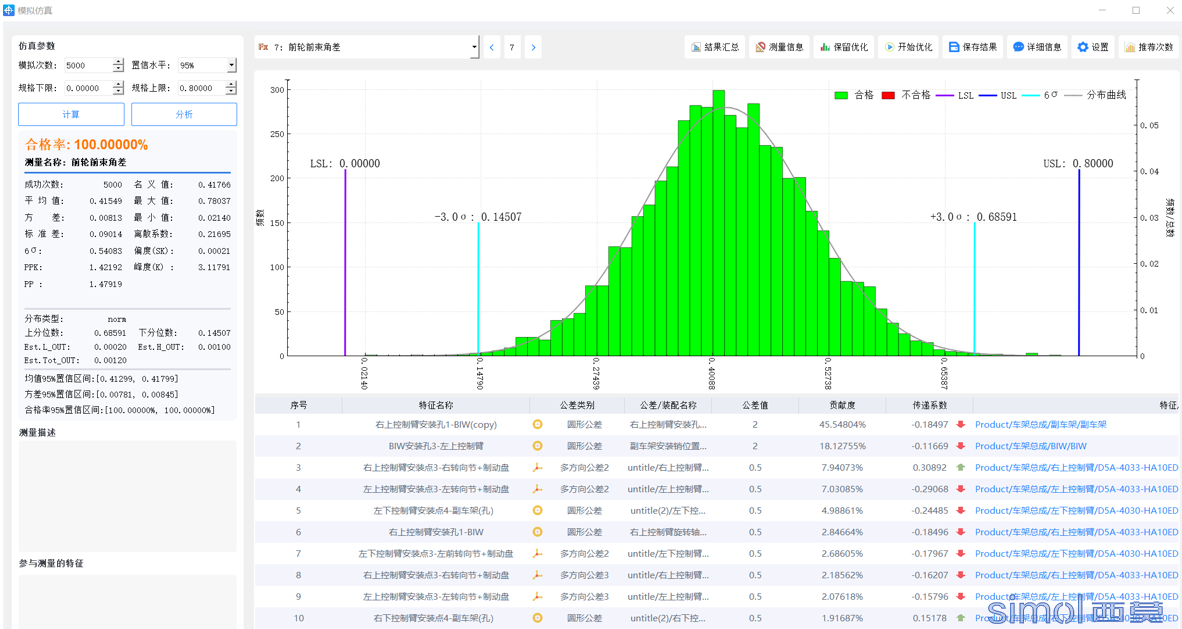
Task: Click the 规格上限 0.80000 input field
Action: (x=201, y=88)
